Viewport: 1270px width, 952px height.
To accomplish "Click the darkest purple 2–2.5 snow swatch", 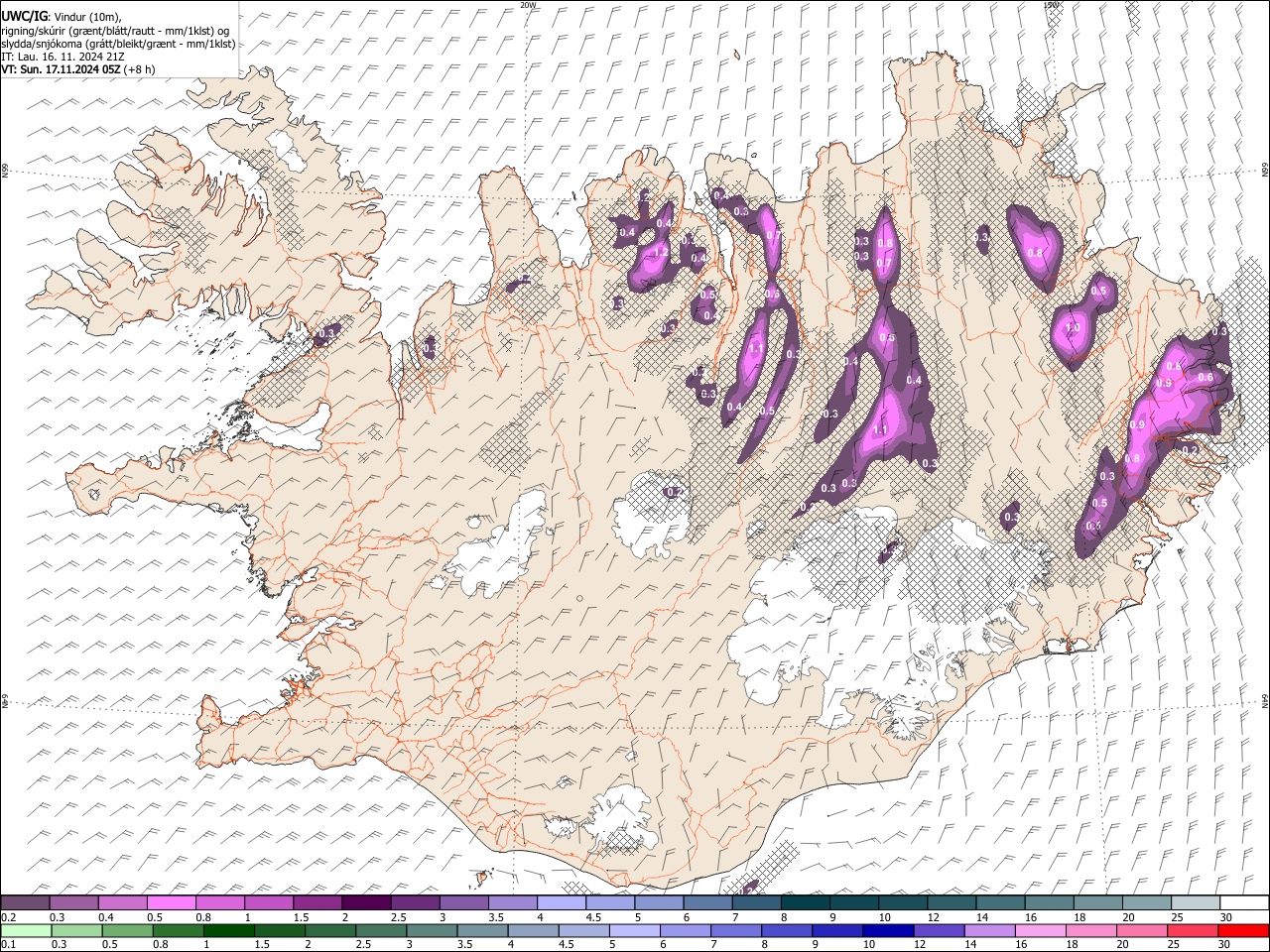I will (x=365, y=902).
